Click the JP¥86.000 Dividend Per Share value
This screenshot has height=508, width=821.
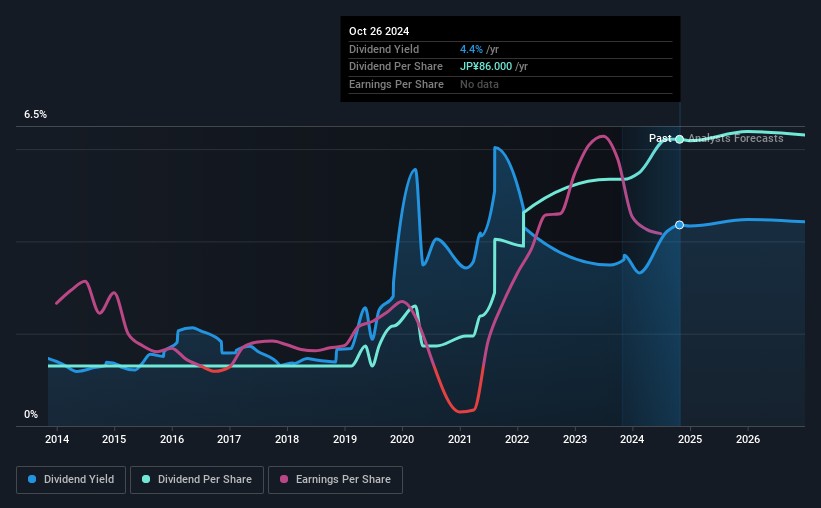[x=486, y=67]
